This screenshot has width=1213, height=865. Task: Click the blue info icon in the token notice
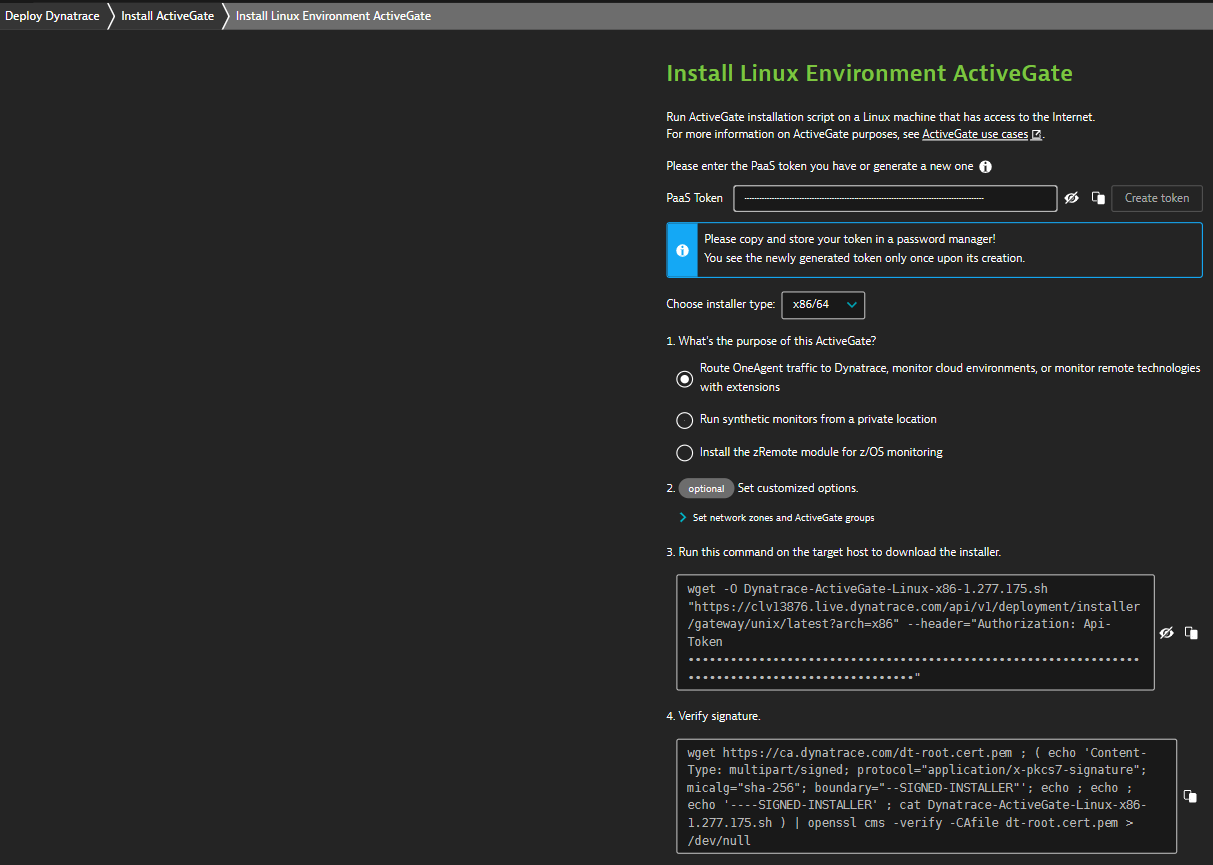point(682,250)
